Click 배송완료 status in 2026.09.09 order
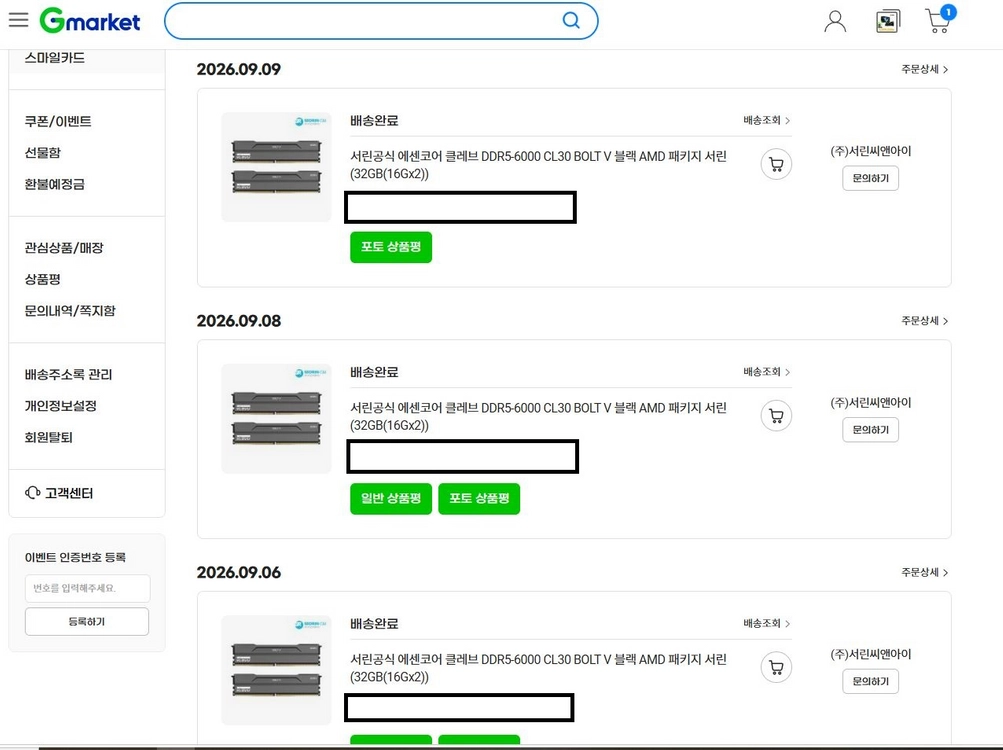The width and height of the screenshot is (1003, 750). (374, 120)
